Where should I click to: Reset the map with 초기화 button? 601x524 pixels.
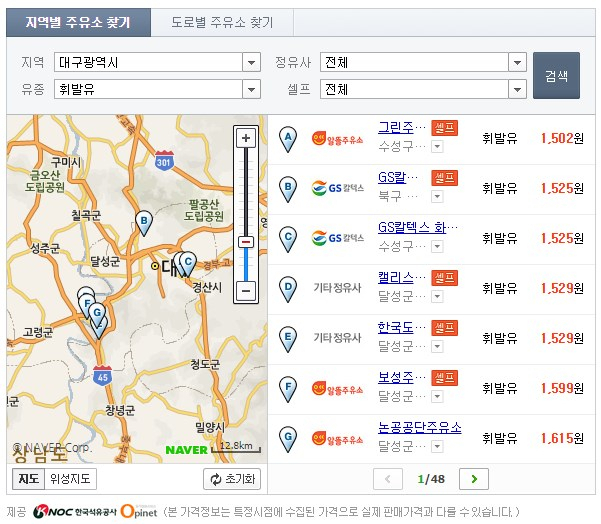232,479
